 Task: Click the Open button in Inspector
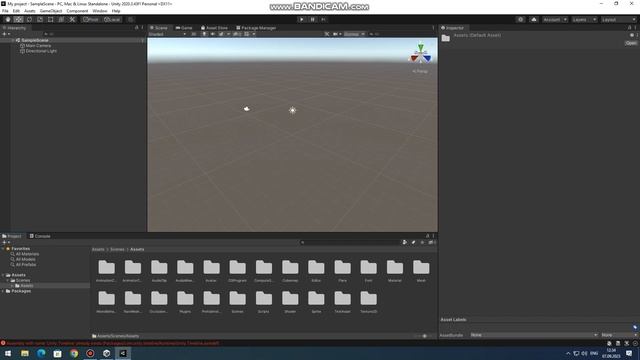point(631,43)
